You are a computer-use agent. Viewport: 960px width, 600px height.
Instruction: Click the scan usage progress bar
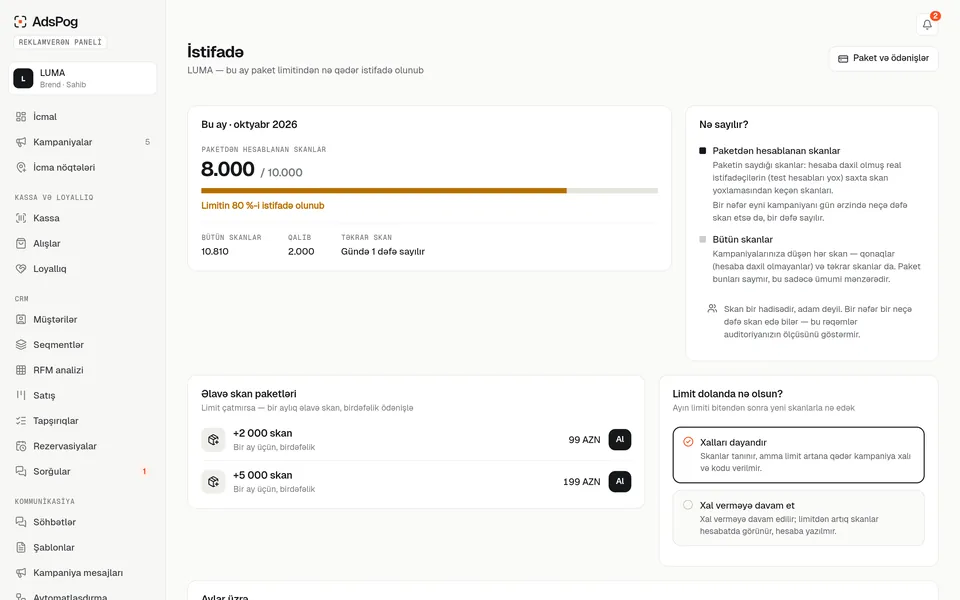[429, 190]
